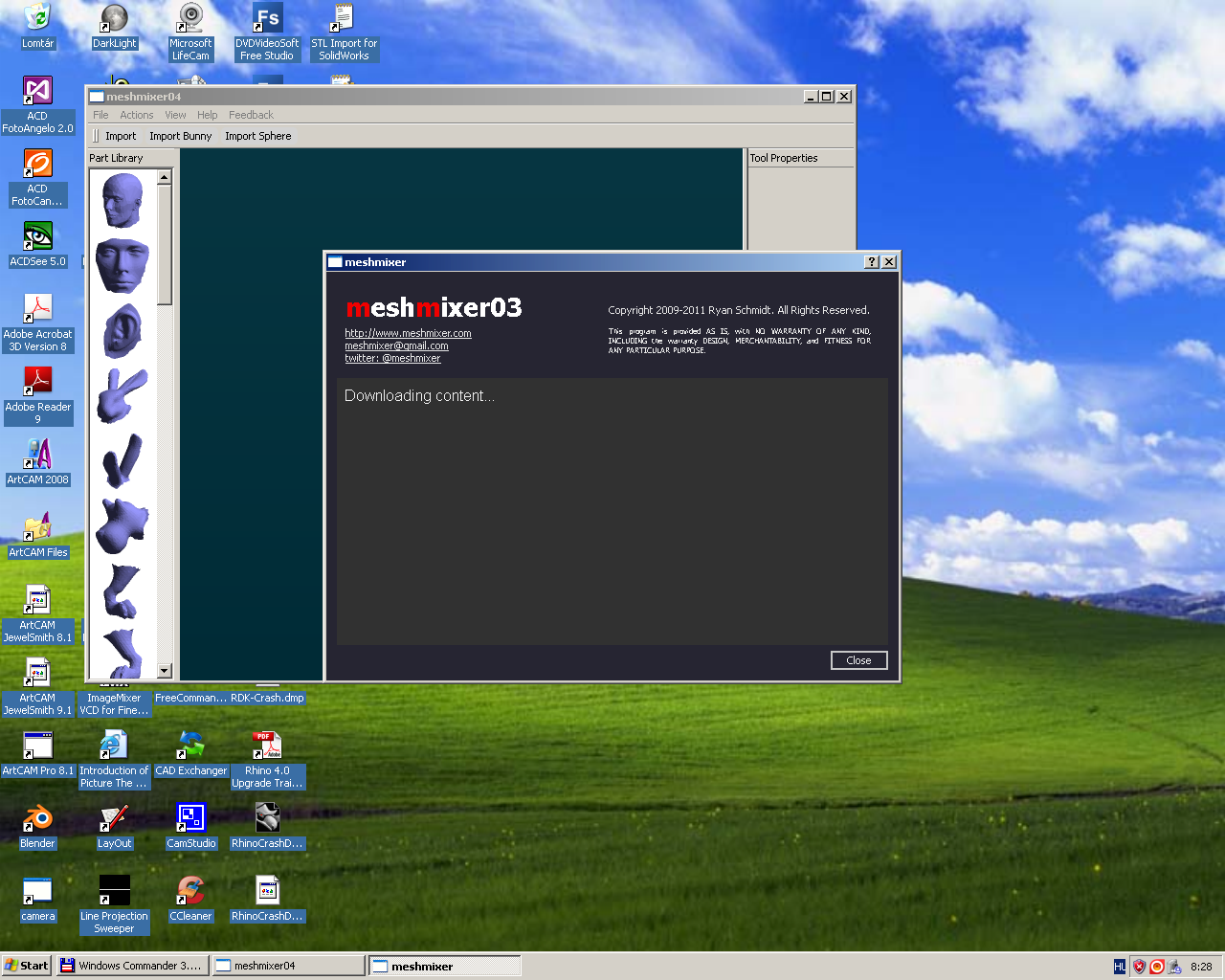The height and width of the screenshot is (980, 1225).
Task: Launch ArtCAM 2008 desktop icon
Action: (x=37, y=455)
